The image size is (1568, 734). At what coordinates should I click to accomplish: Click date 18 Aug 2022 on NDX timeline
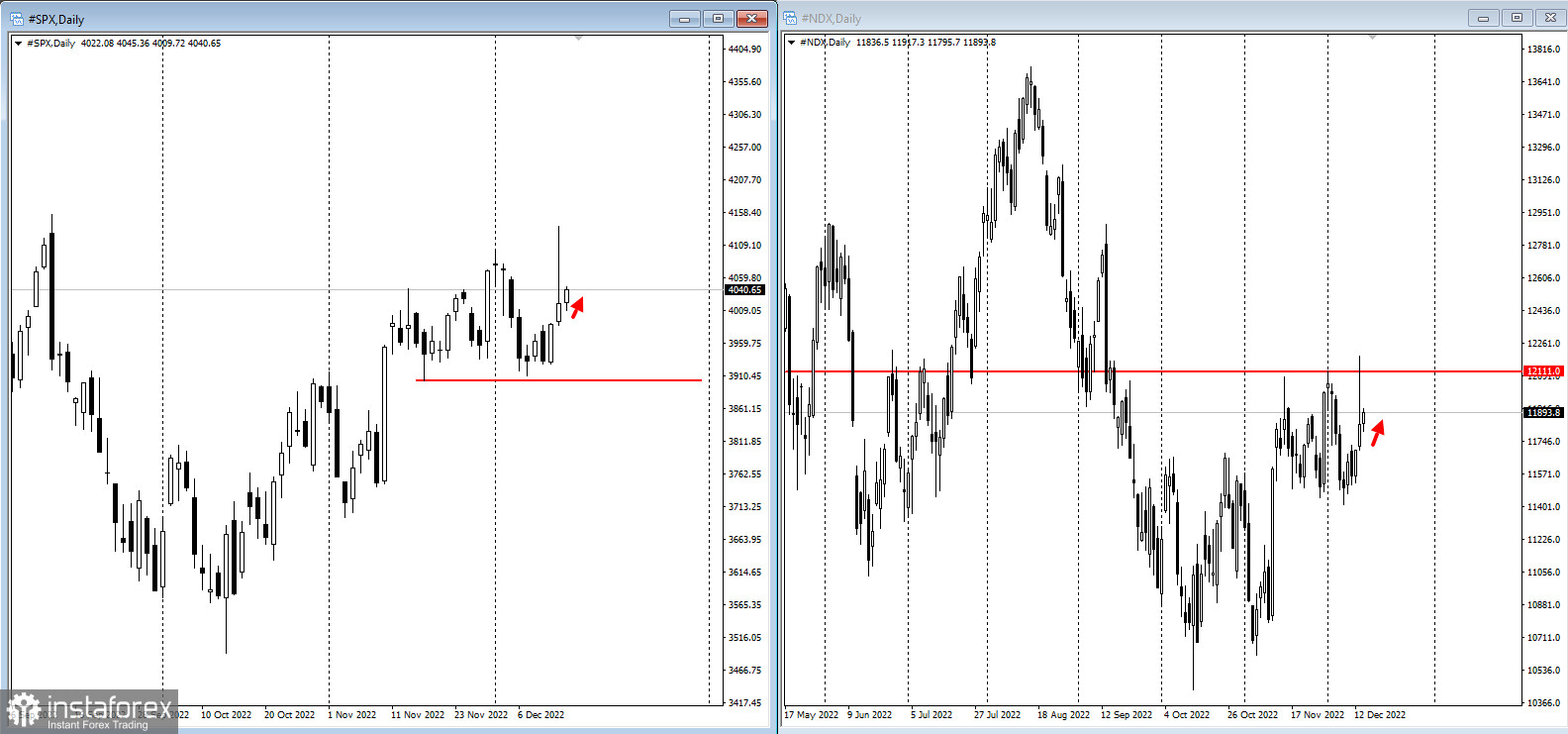(1063, 715)
